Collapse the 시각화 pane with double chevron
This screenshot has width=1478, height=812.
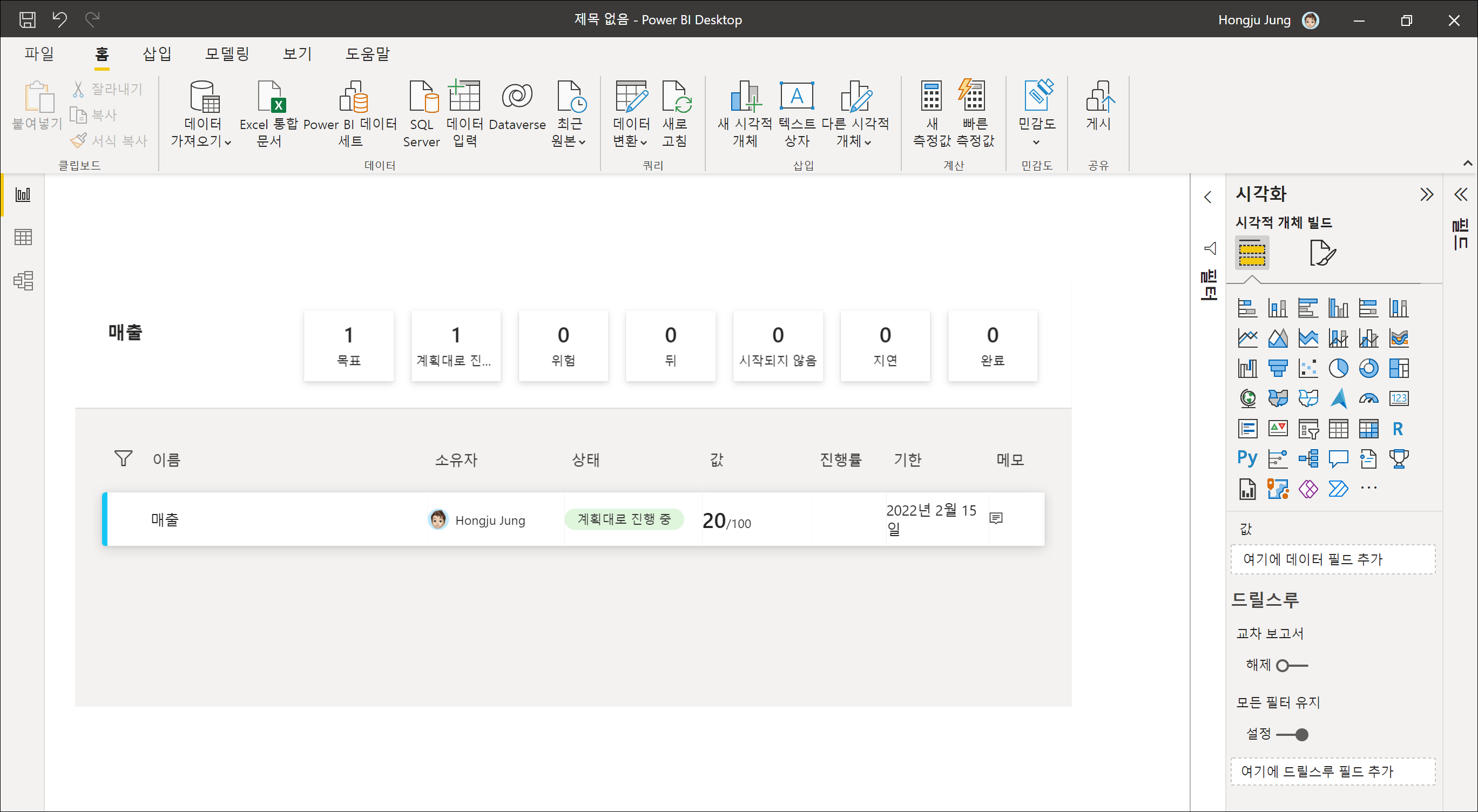point(1426,194)
